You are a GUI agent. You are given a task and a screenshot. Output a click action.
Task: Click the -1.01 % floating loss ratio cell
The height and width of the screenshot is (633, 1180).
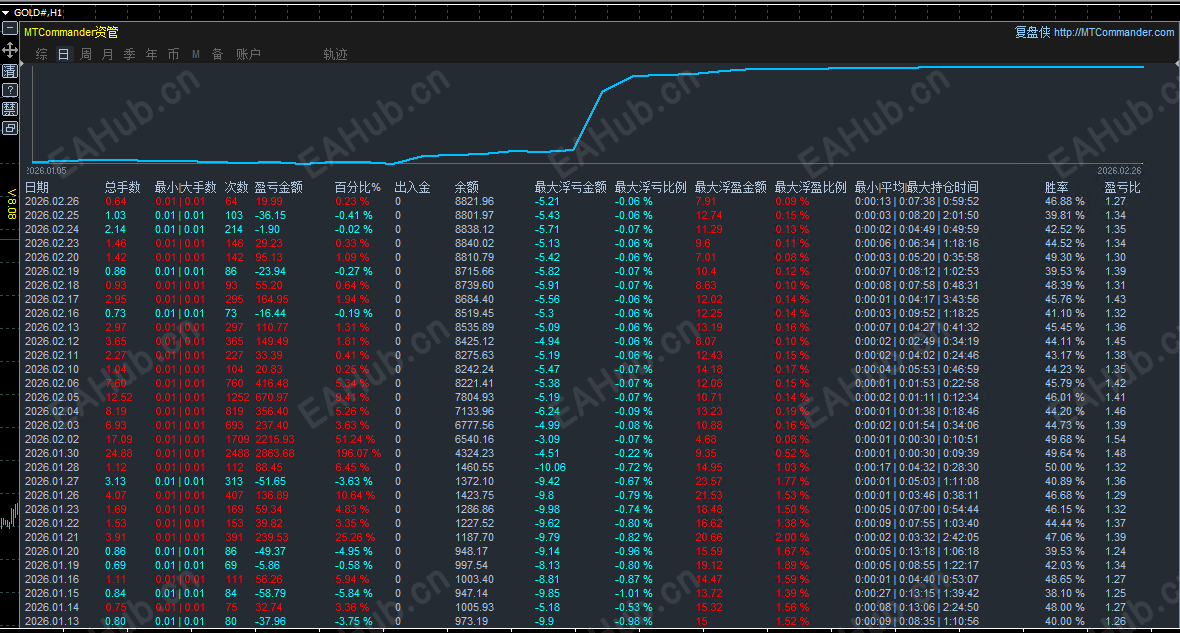(x=634, y=593)
